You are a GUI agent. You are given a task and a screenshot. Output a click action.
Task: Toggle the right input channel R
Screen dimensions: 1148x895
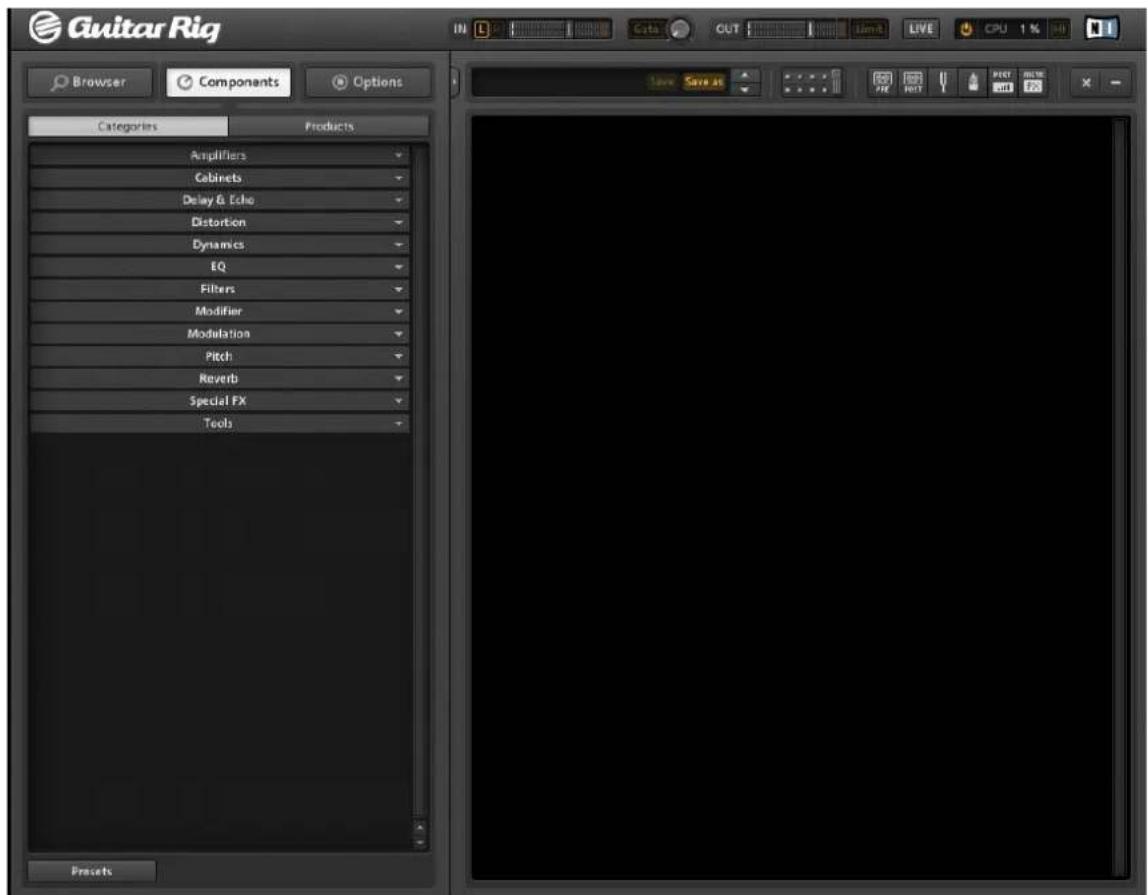tap(496, 29)
